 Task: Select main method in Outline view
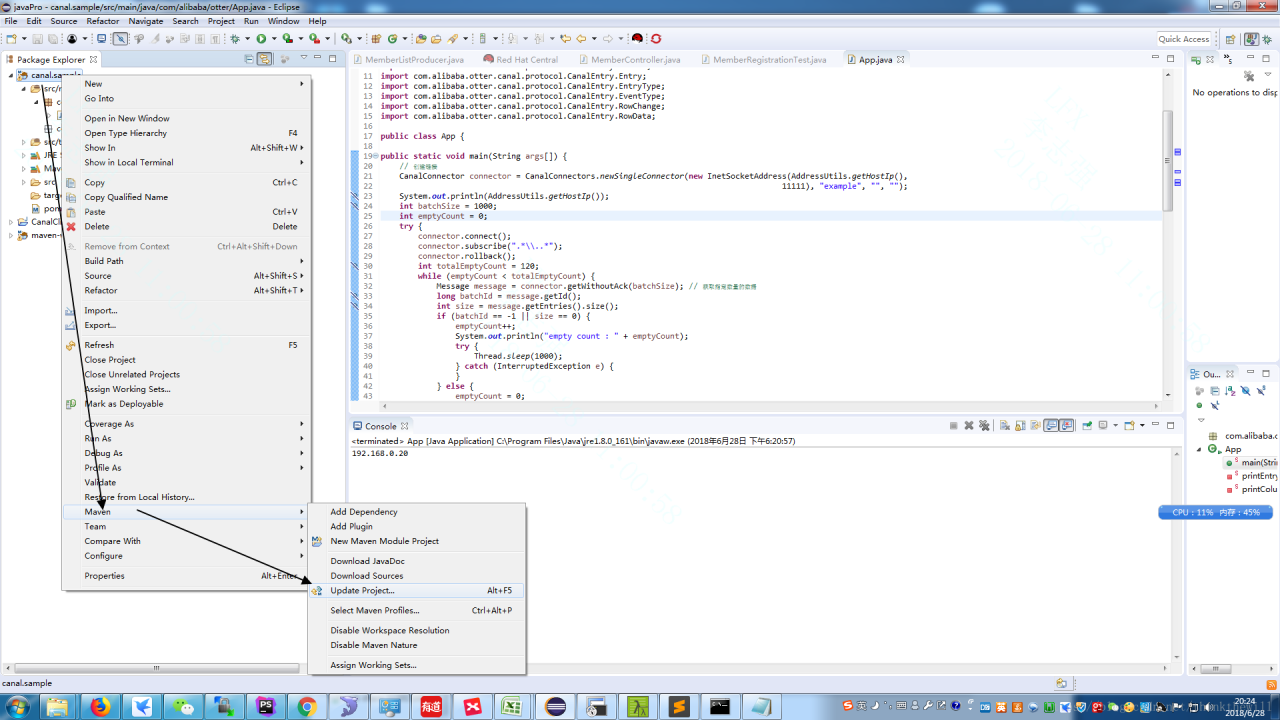point(1251,462)
